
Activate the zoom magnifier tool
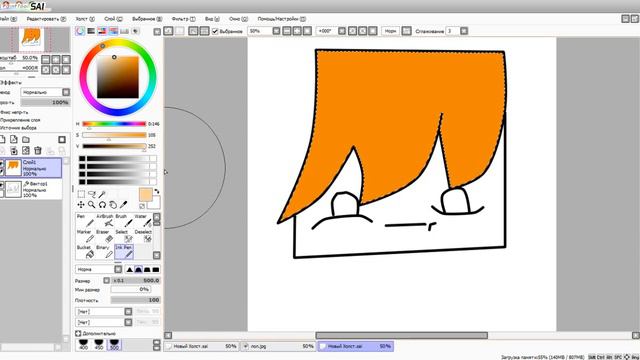(92, 204)
